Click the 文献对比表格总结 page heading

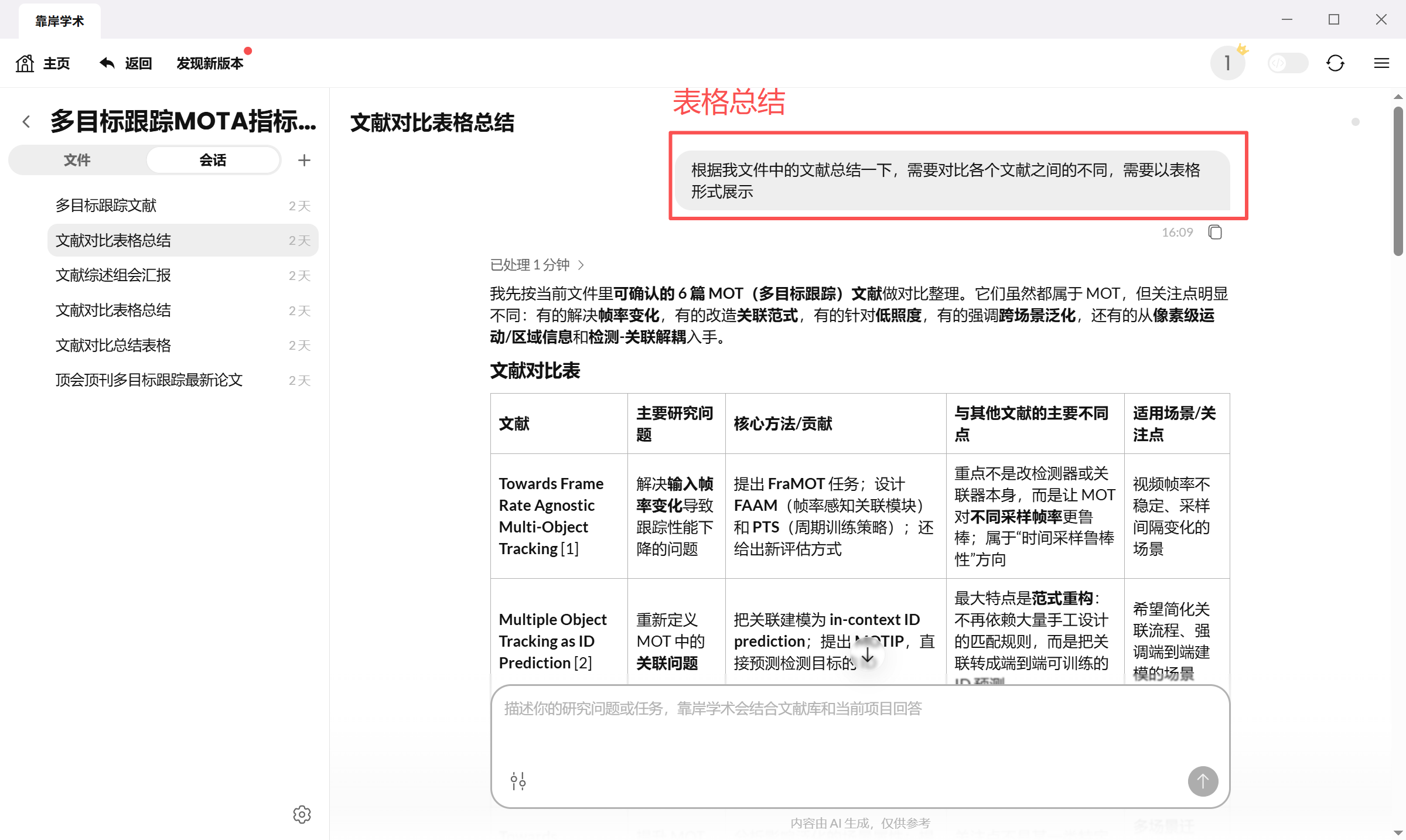coord(432,122)
